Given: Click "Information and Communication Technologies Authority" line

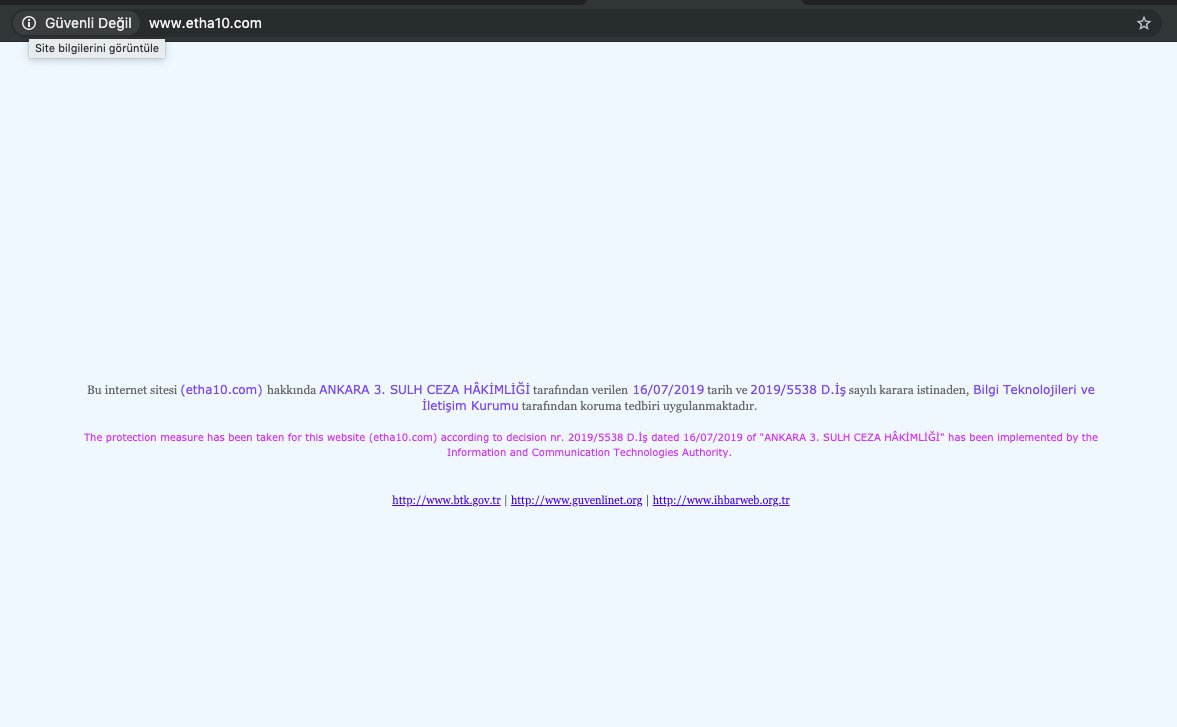Looking at the screenshot, I should click(589, 452).
